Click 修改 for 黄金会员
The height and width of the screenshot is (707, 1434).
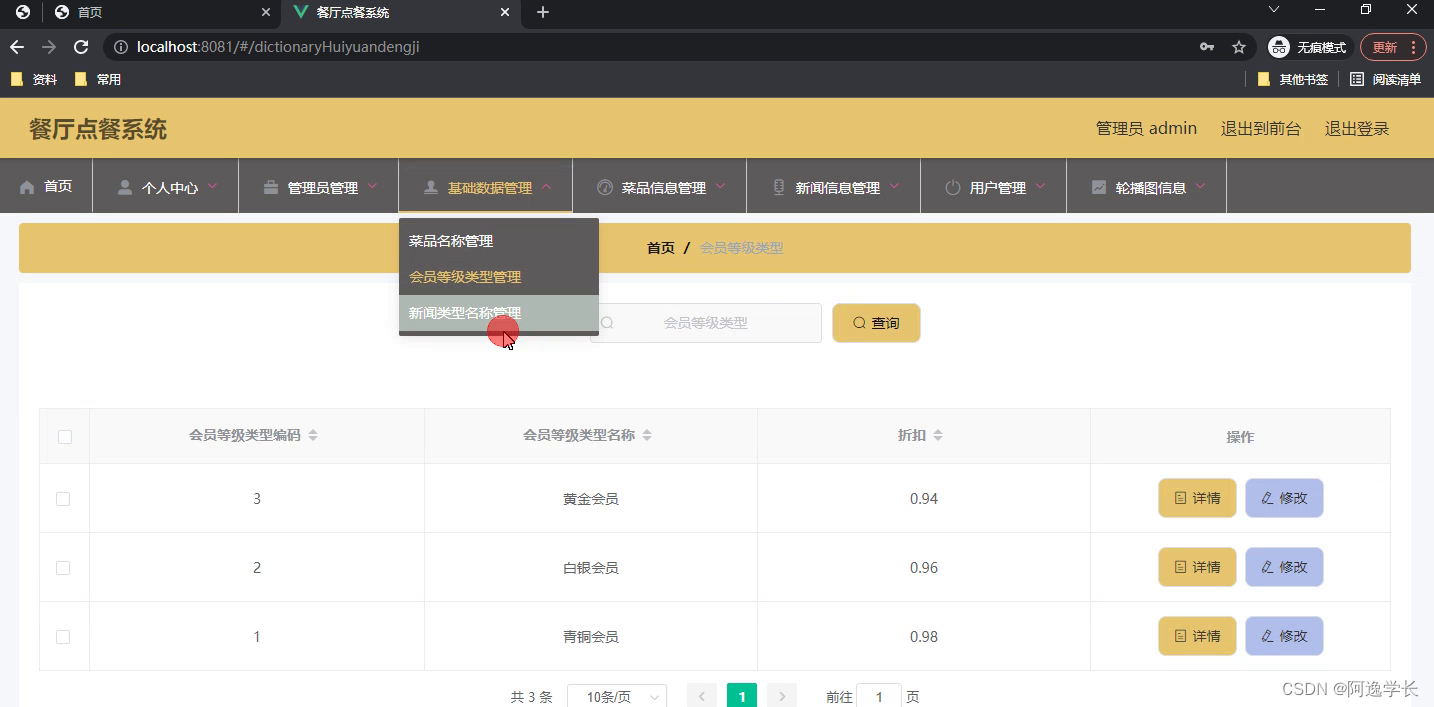point(1284,498)
